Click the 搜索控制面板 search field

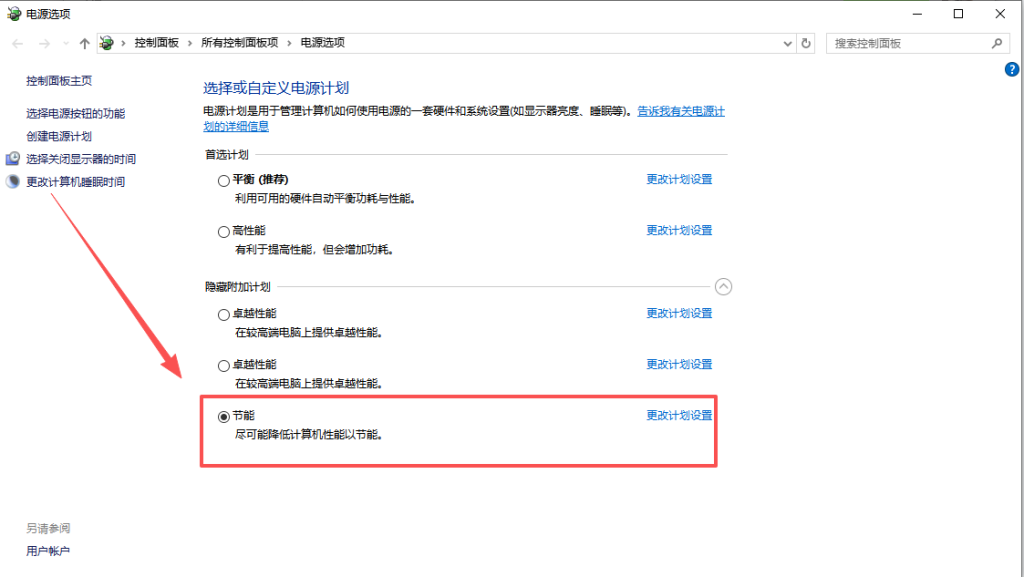(905, 43)
